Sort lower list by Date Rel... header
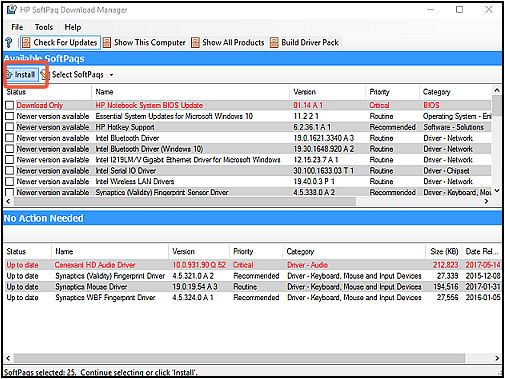505x379 pixels. click(x=482, y=251)
